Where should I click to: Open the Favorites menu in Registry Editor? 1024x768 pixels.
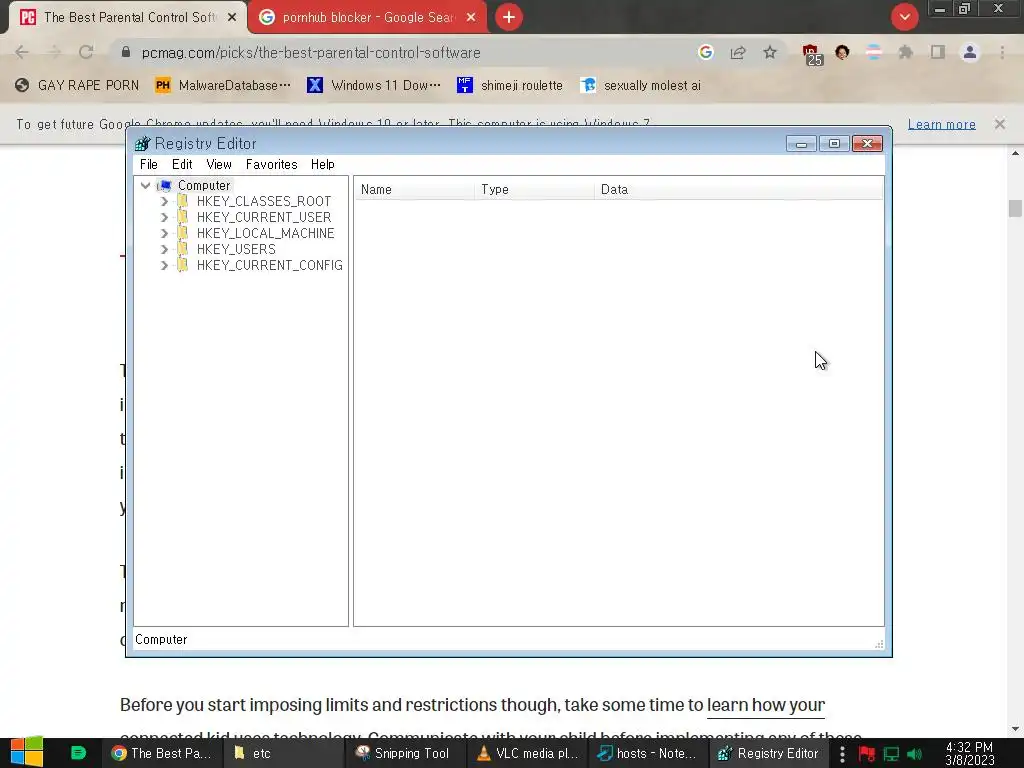tap(271, 165)
